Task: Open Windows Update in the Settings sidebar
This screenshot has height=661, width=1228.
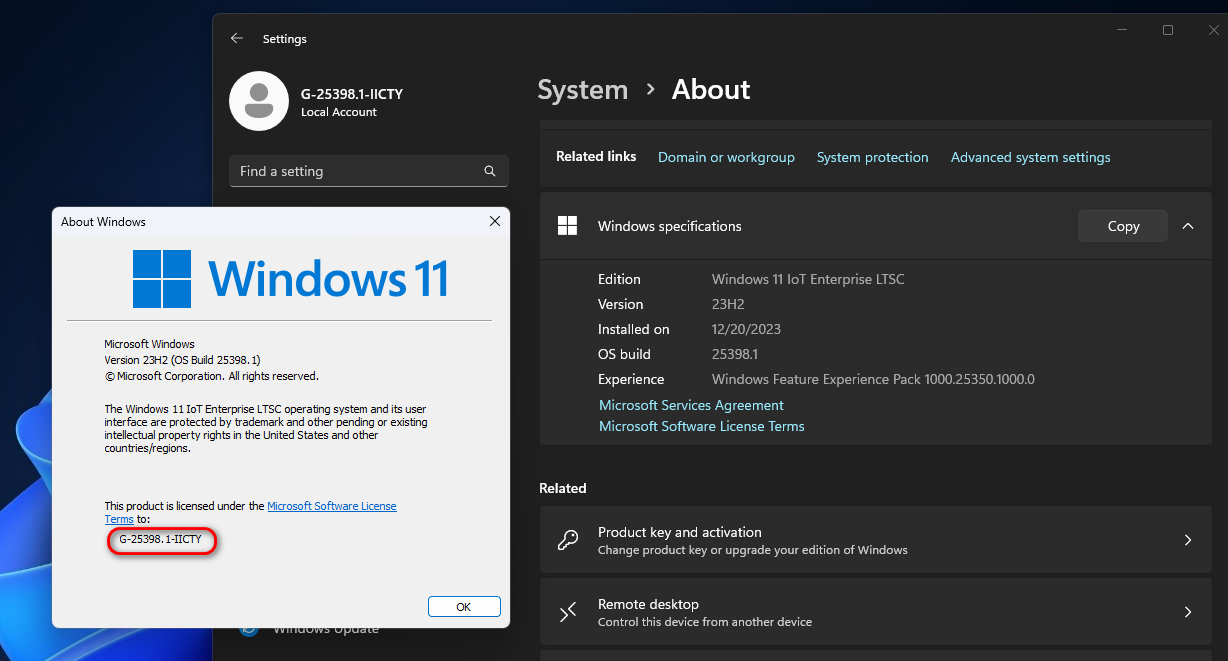Action: click(326, 629)
